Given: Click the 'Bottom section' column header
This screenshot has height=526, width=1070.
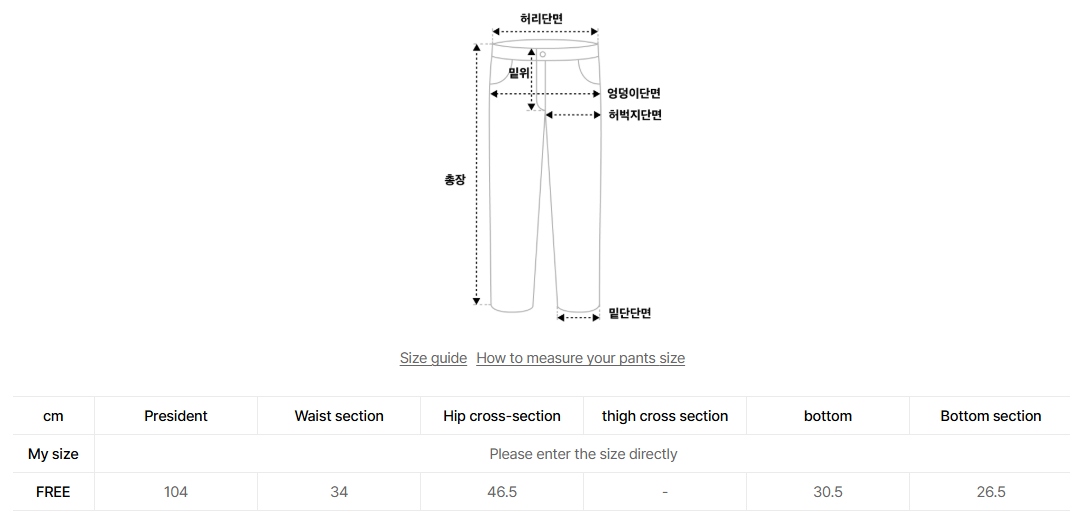Looking at the screenshot, I should click(x=990, y=416).
